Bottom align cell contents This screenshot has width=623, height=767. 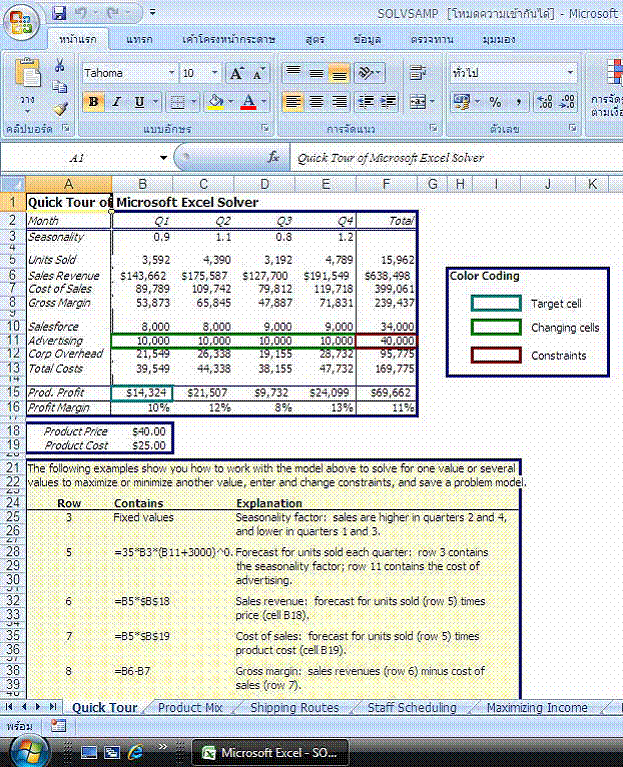[x=339, y=72]
